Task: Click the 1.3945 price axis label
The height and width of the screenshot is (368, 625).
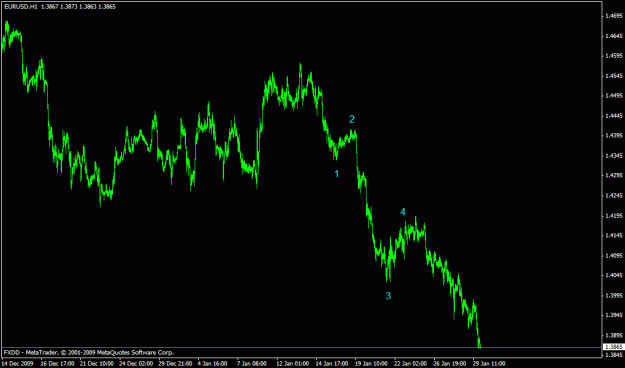Action: (x=614, y=316)
